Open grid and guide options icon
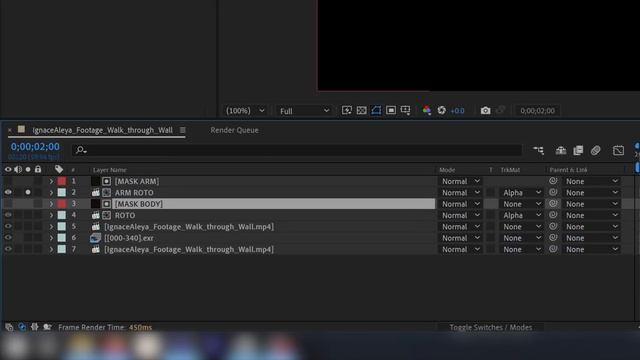 tap(405, 110)
